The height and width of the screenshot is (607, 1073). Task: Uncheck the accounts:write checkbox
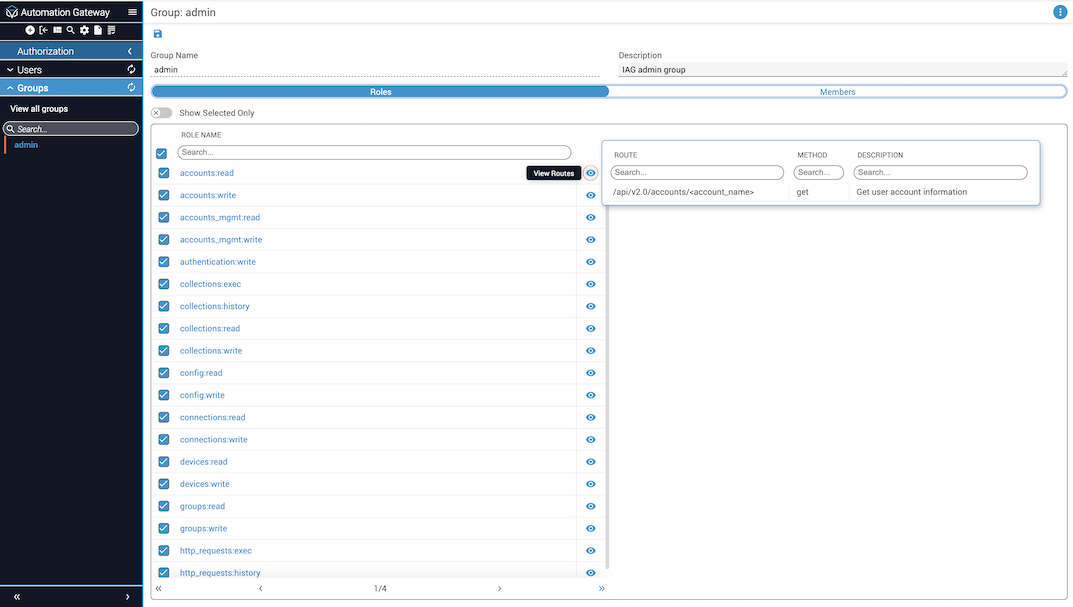(164, 195)
